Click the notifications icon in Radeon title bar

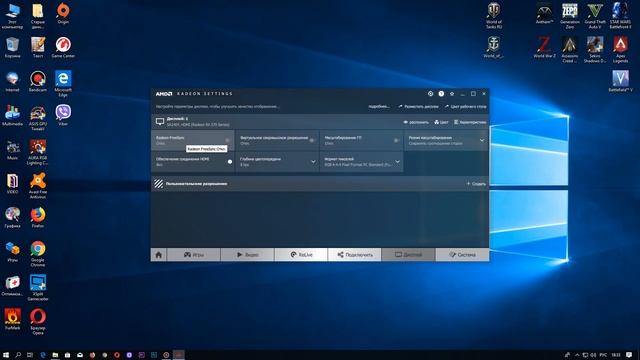430,94
